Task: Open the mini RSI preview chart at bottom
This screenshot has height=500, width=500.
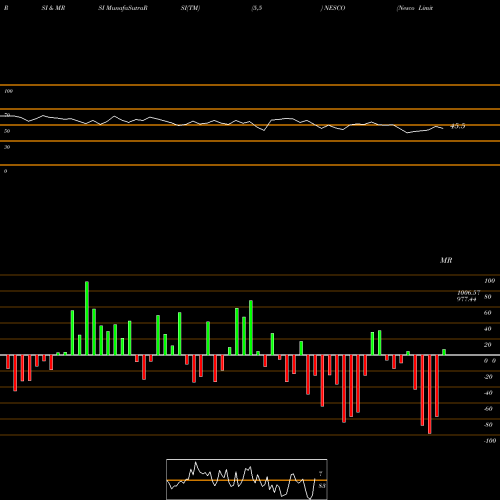Action: pos(247,479)
